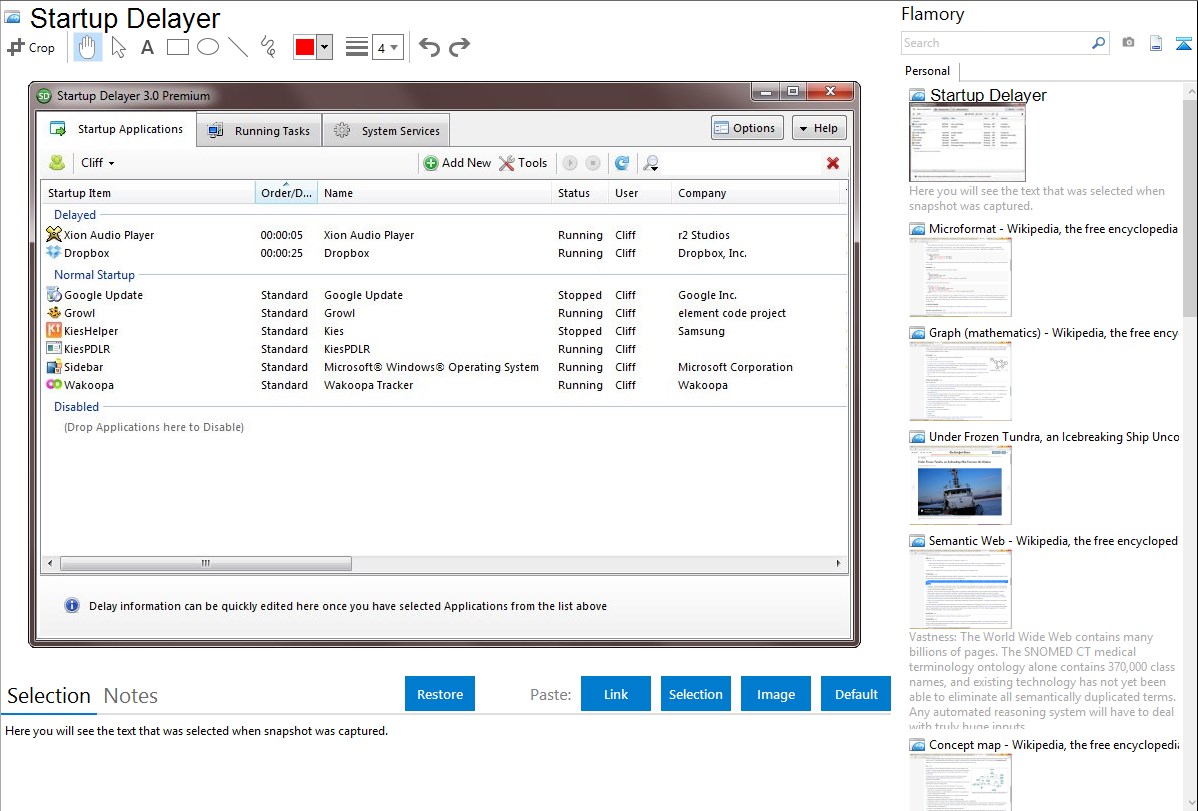Choose the text annotation tool
Viewport: 1198px width, 811px height.
pos(147,47)
